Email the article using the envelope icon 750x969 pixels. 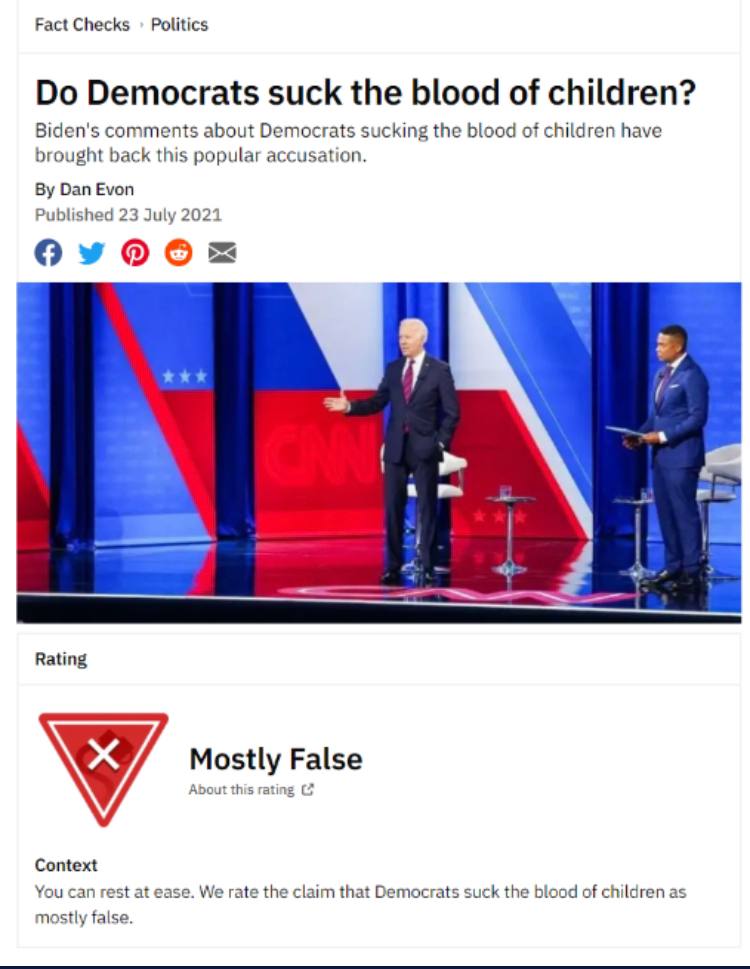click(x=222, y=252)
